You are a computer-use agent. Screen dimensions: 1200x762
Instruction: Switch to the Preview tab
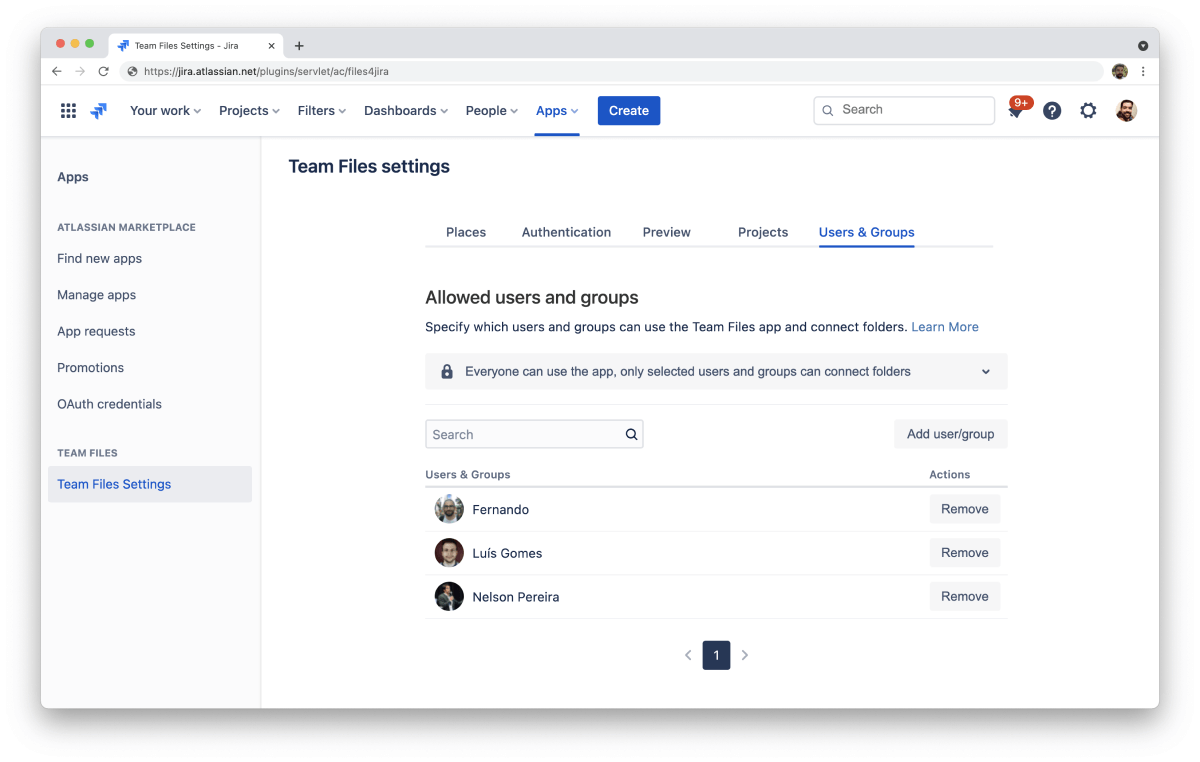[667, 232]
